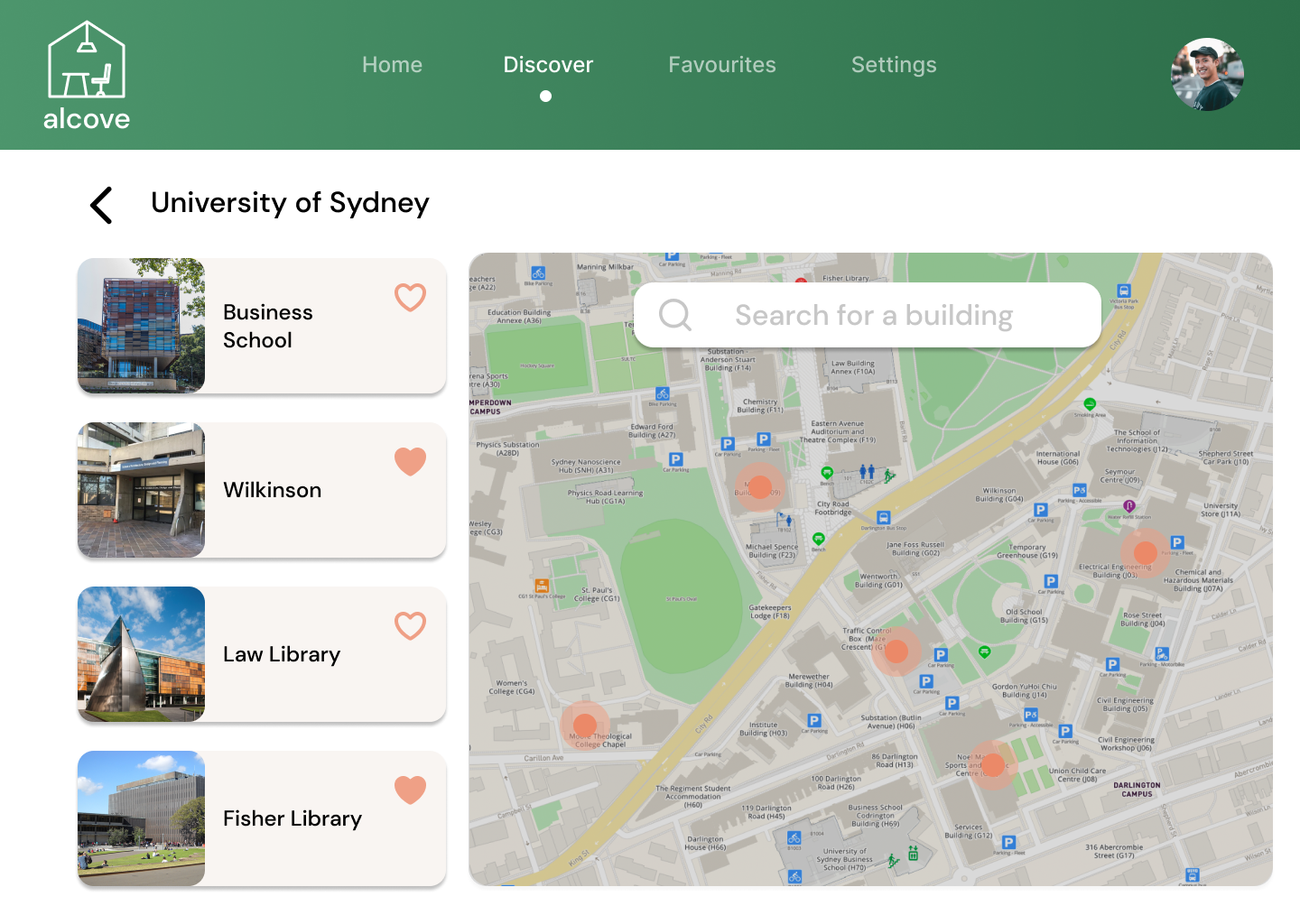
Task: Click the bike parking icon near Education Building
Action: click(538, 273)
